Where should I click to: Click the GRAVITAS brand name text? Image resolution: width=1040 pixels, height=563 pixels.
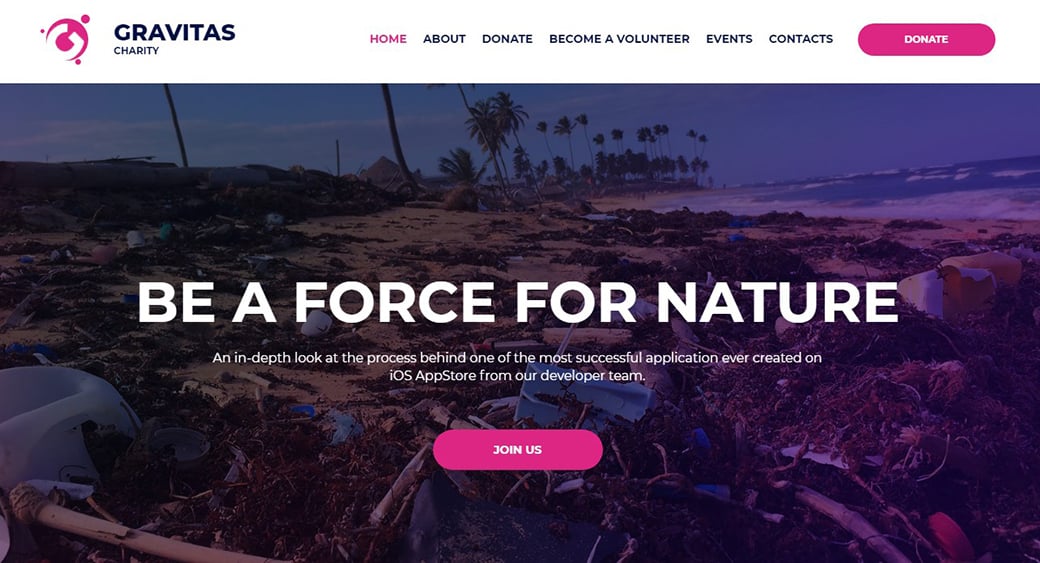pos(174,32)
